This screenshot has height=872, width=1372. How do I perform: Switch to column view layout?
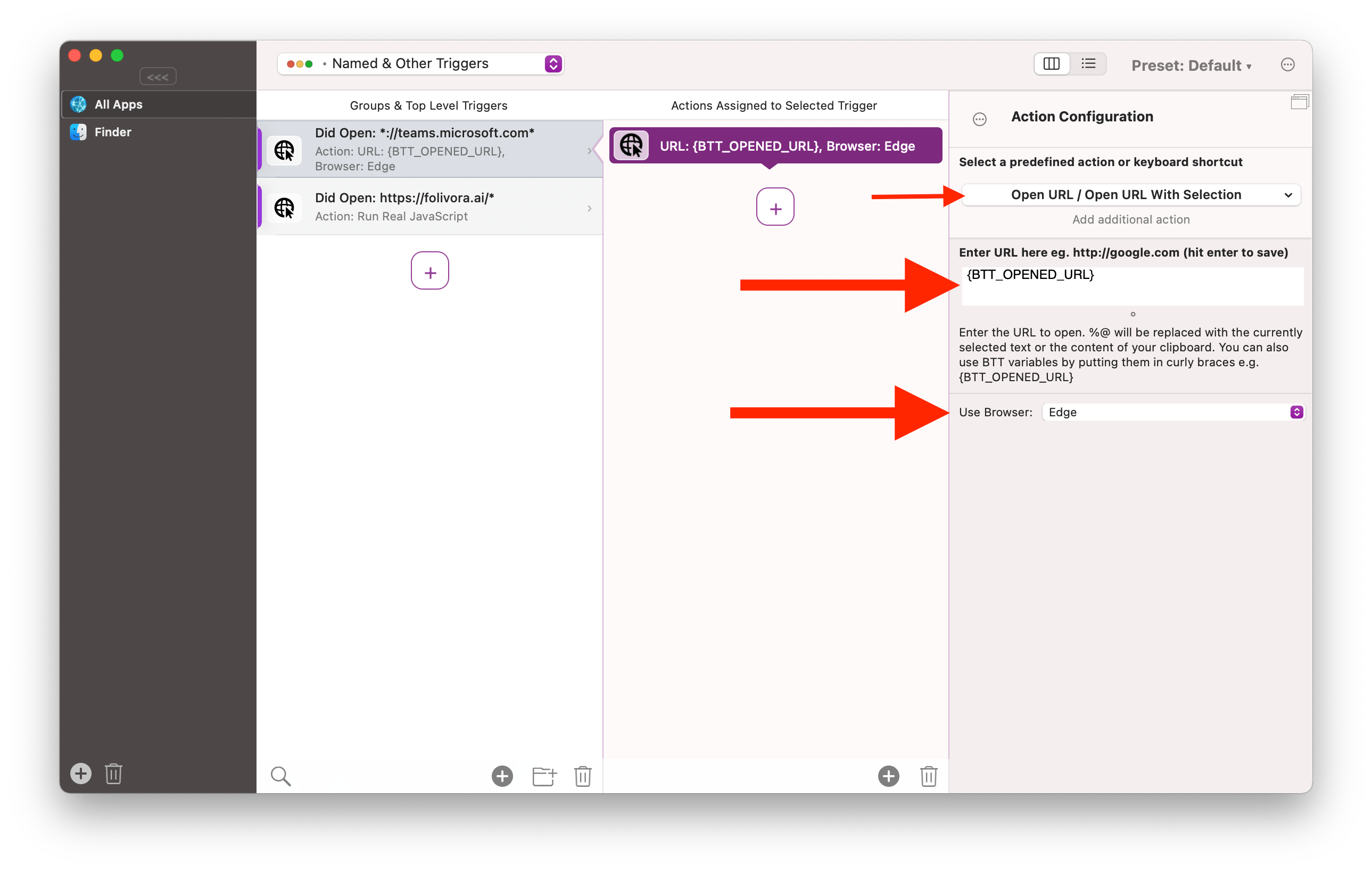[1051, 64]
